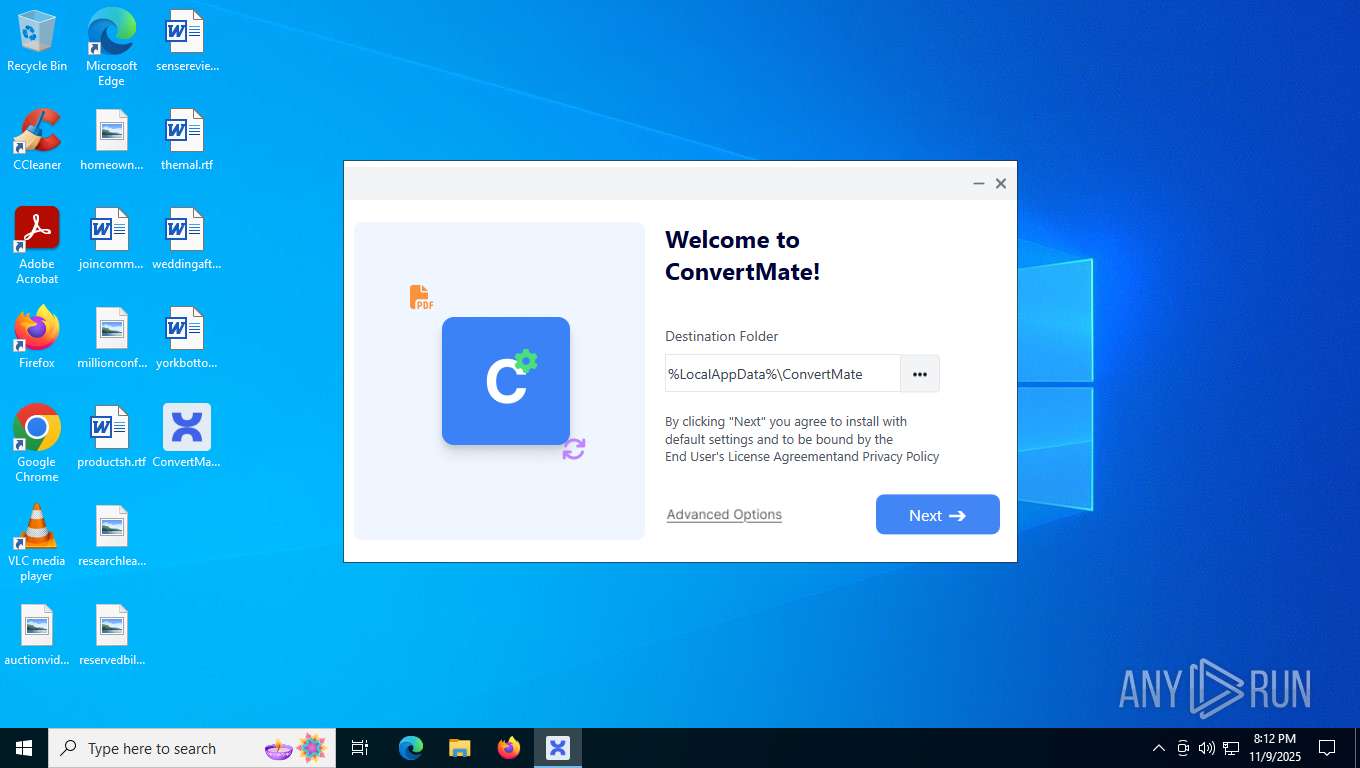Open Firefox from the taskbar
This screenshot has width=1360, height=768.
click(509, 748)
